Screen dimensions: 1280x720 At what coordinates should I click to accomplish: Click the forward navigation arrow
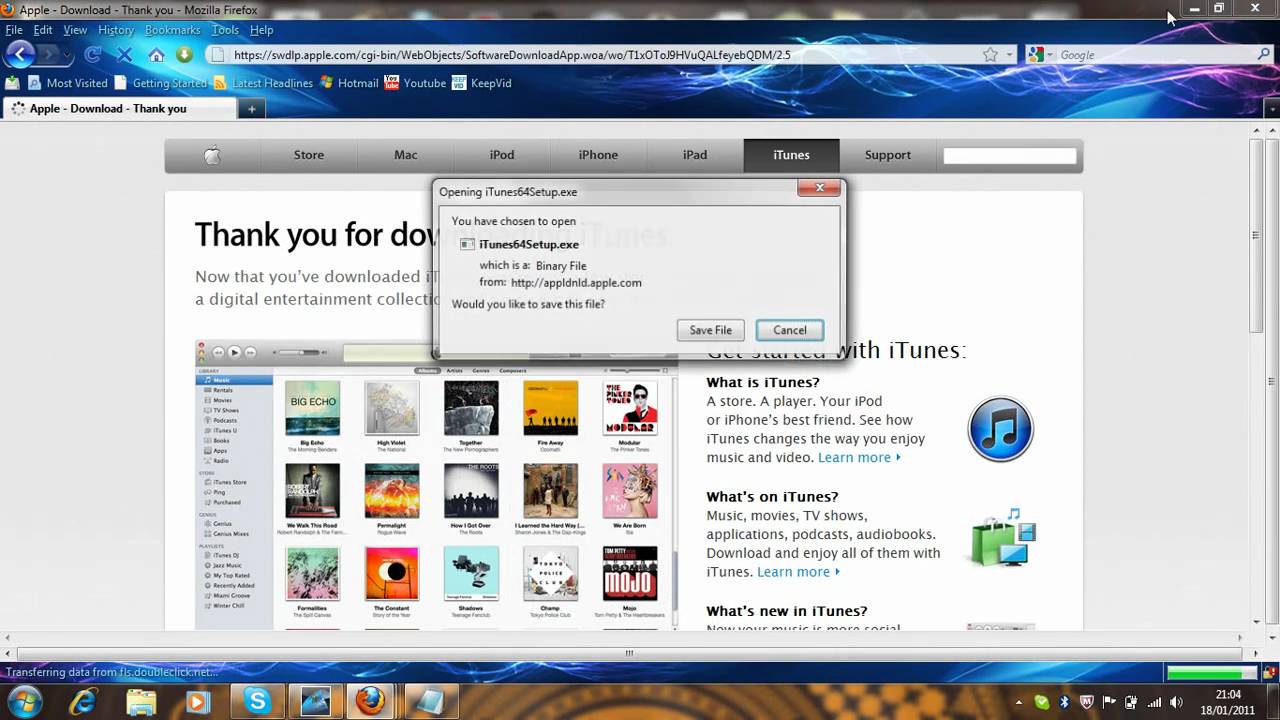click(49, 55)
